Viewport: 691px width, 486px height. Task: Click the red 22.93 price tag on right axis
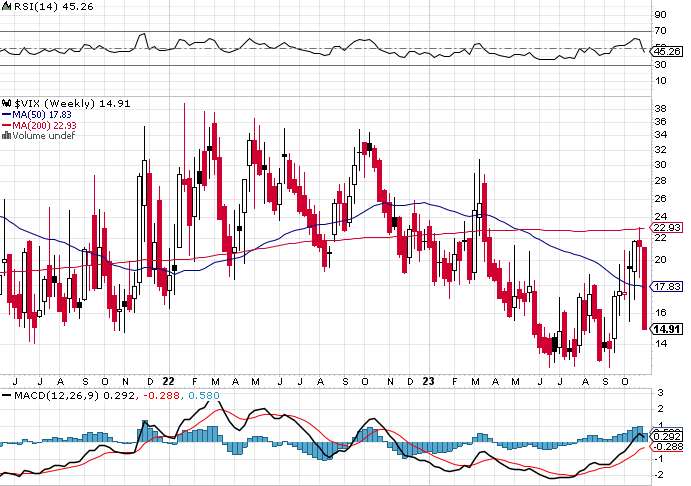tap(667, 228)
